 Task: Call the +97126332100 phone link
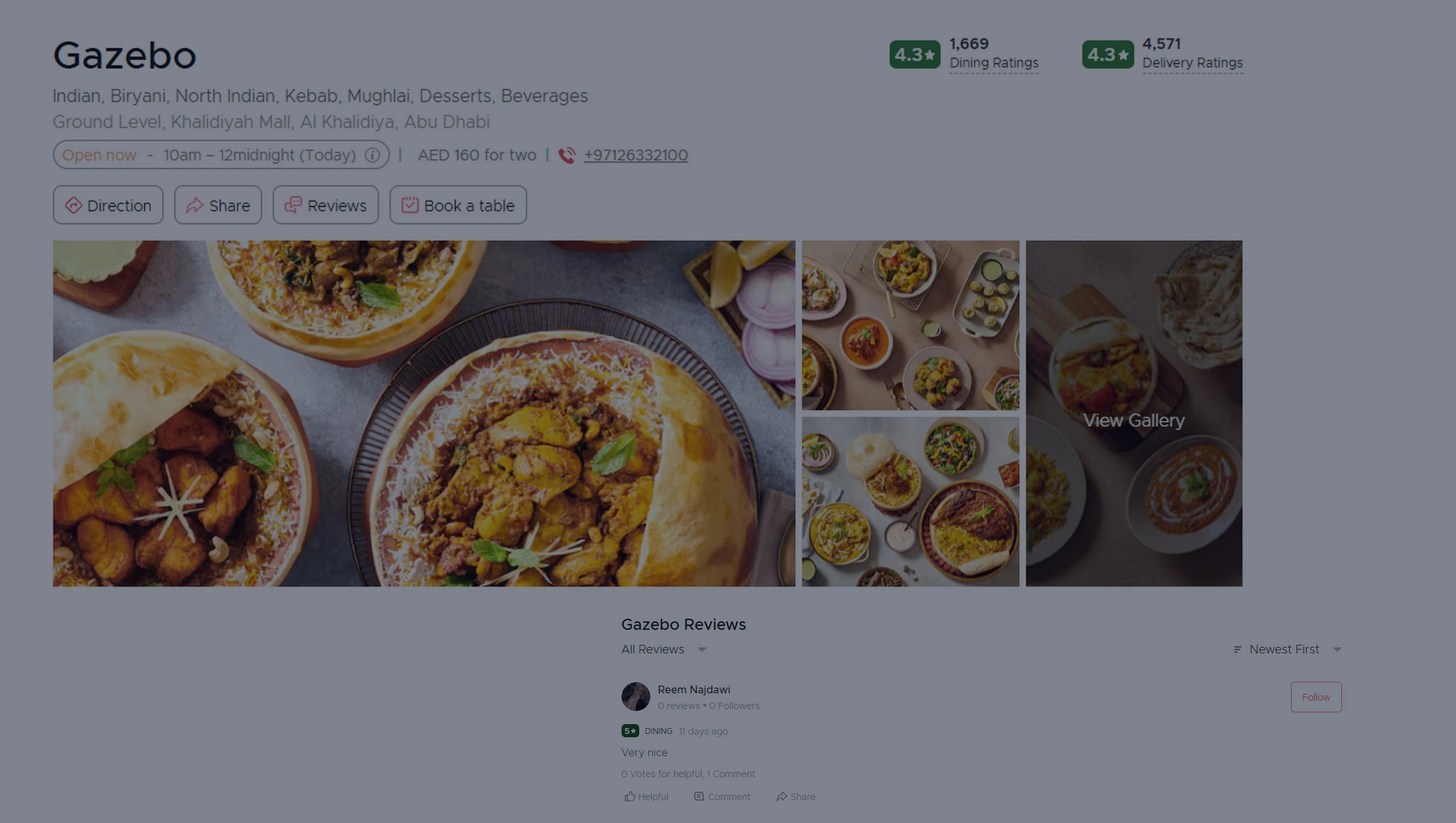[635, 155]
